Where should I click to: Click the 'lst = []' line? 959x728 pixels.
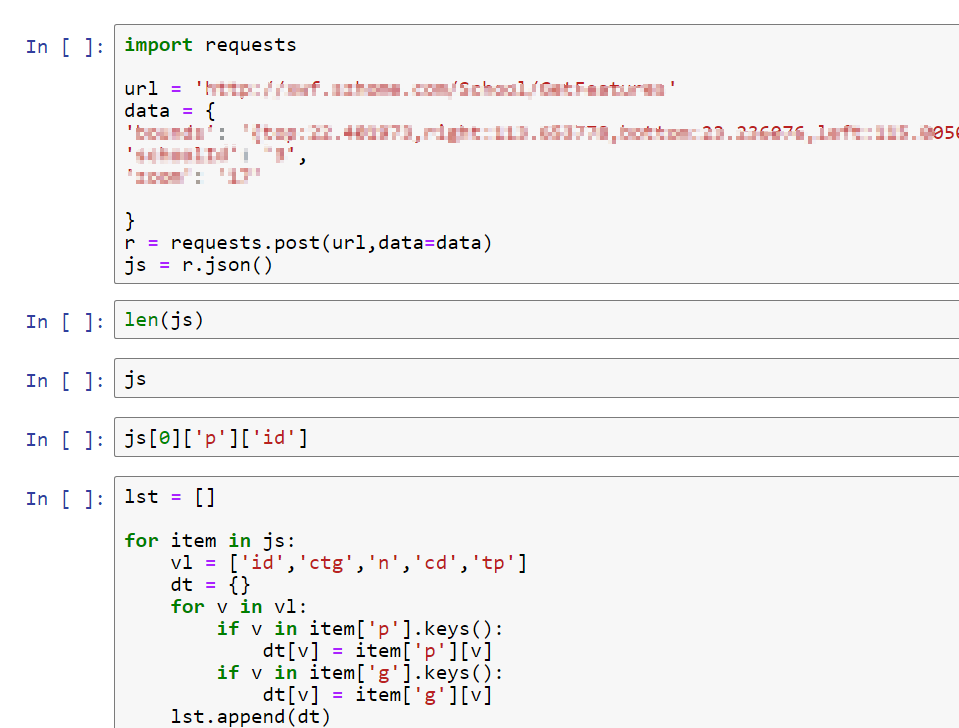tap(170, 497)
